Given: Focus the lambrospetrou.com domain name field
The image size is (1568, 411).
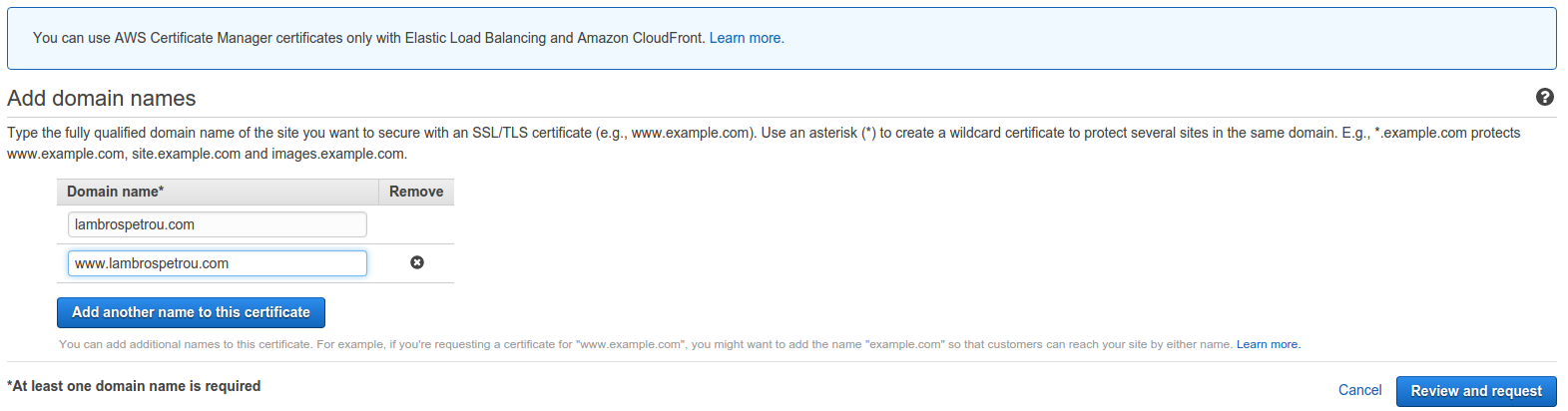Looking at the screenshot, I should click(217, 224).
